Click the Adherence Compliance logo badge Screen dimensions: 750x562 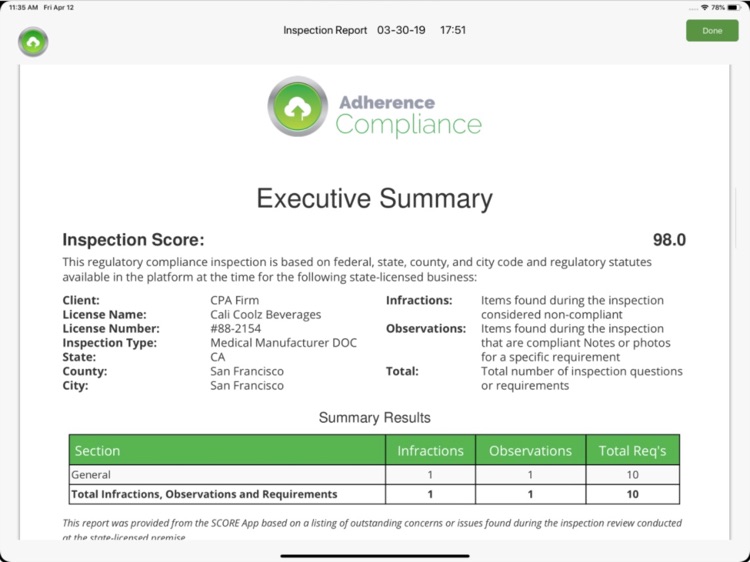tap(298, 106)
